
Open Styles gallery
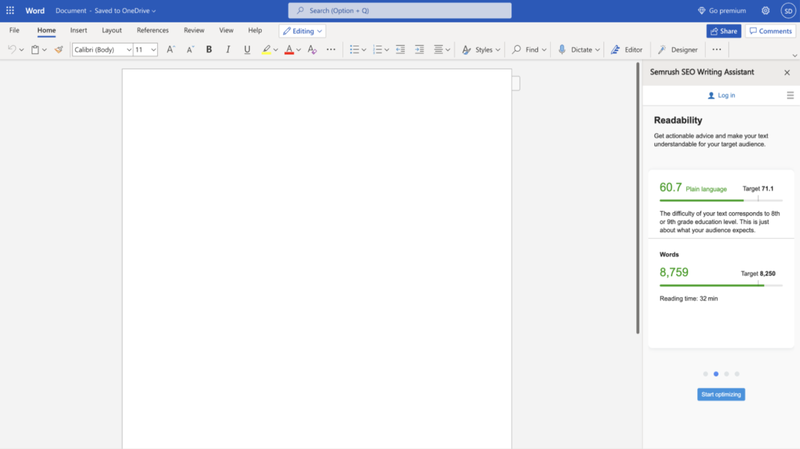click(481, 49)
